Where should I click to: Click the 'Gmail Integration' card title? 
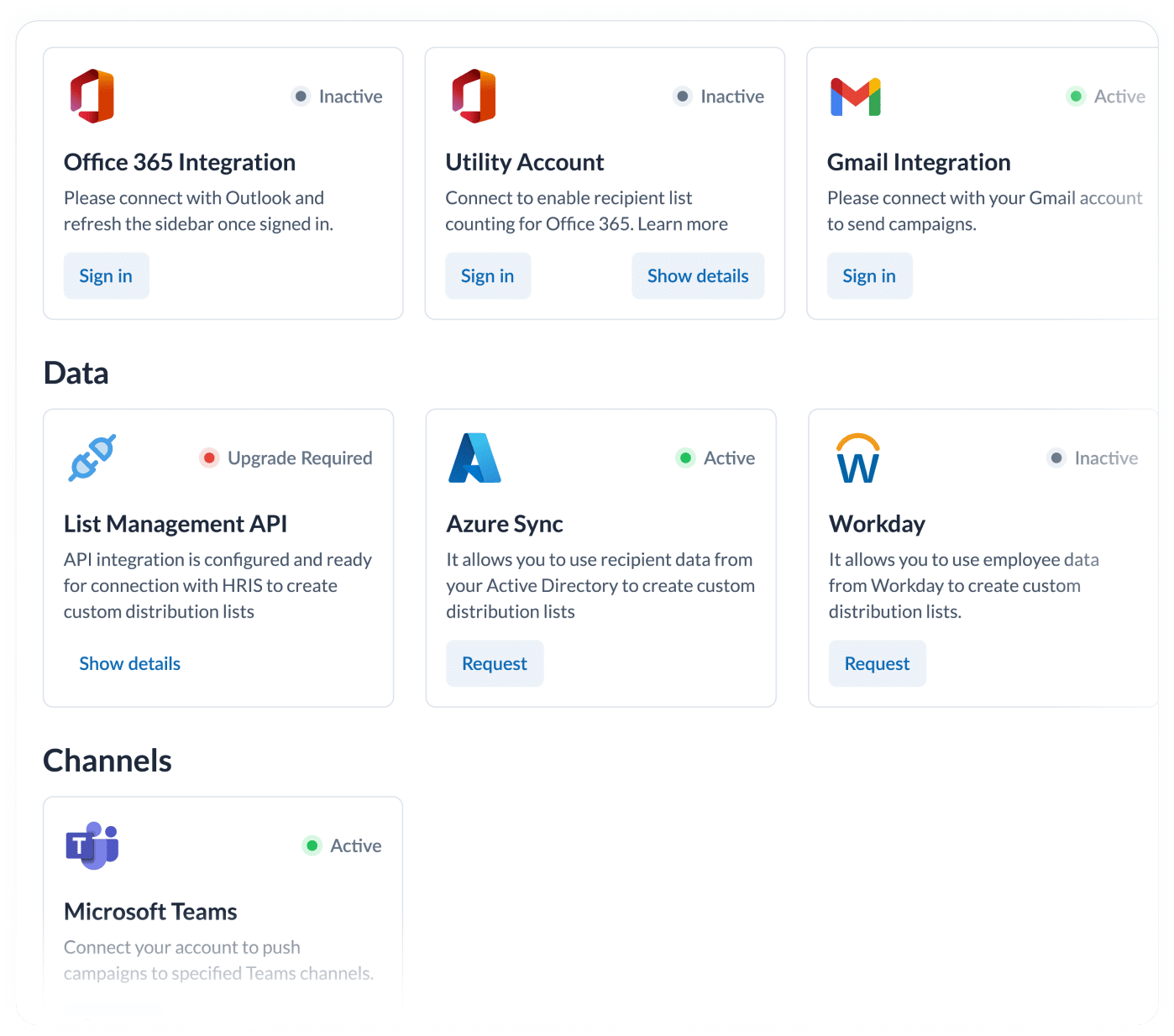click(919, 162)
